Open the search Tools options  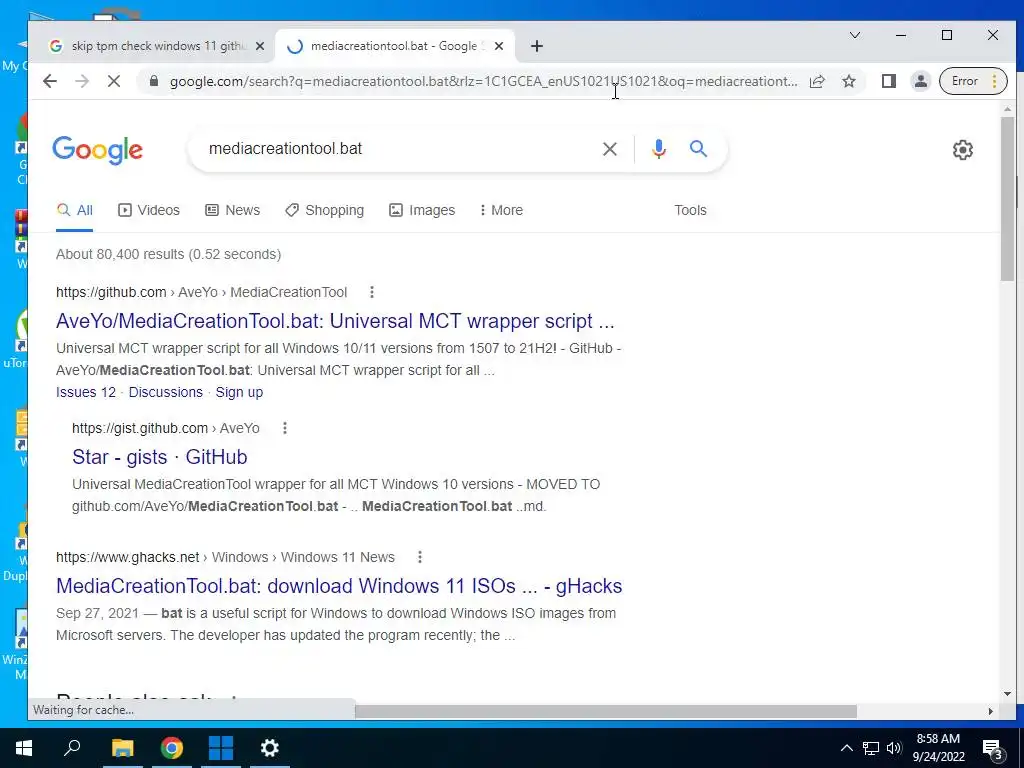690,210
